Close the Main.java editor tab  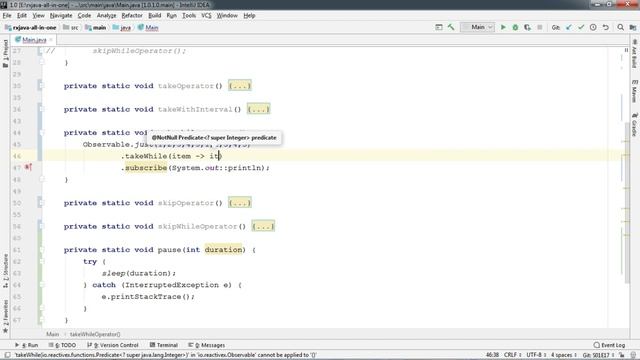click(x=51, y=40)
